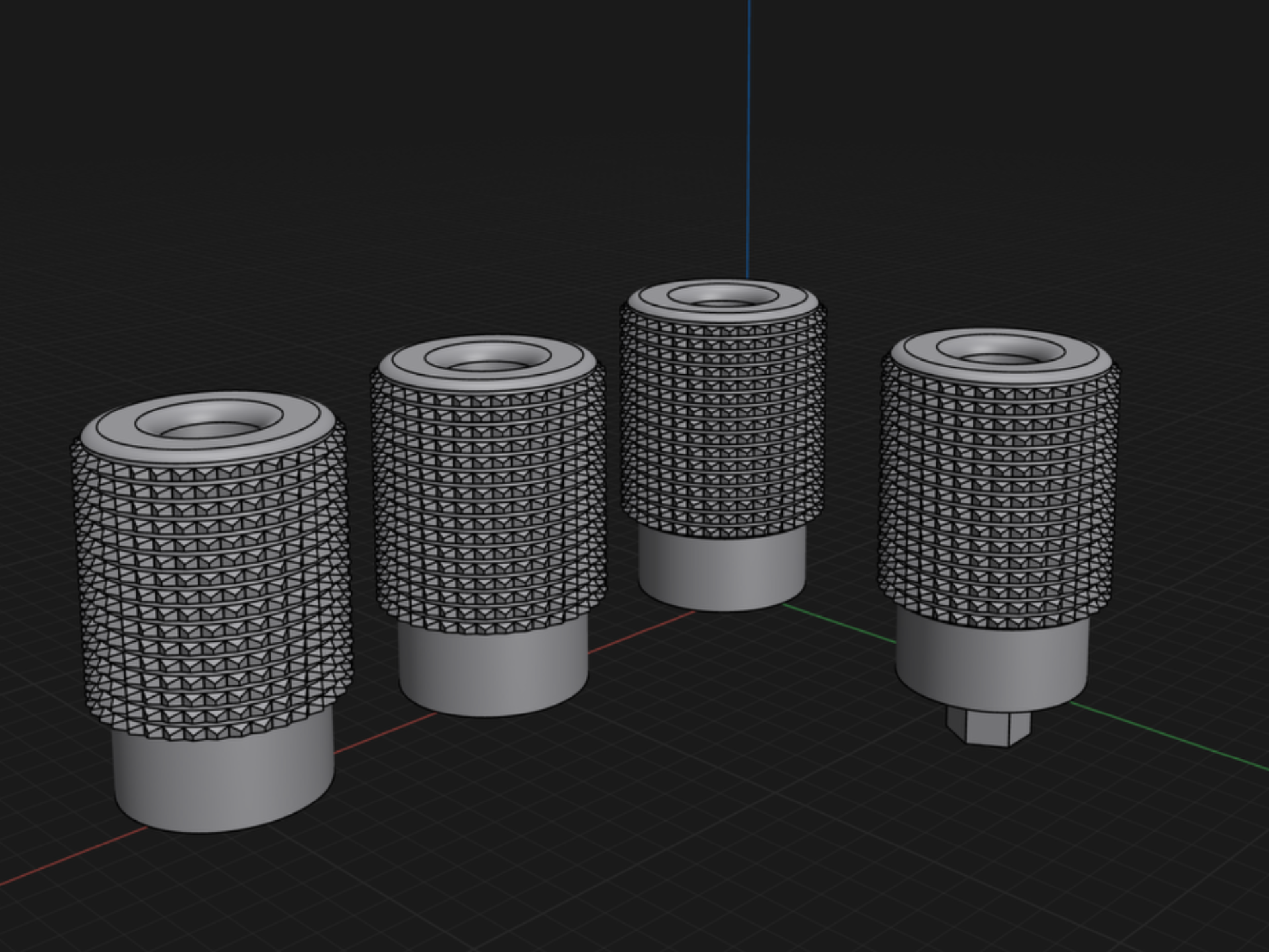Click the center hole of the third knob
1269x952 pixels.
click(x=724, y=296)
